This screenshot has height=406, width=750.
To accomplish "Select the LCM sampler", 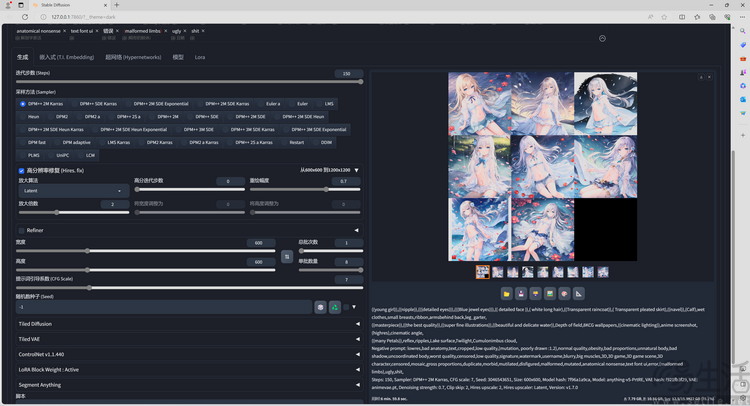I will [x=87, y=155].
